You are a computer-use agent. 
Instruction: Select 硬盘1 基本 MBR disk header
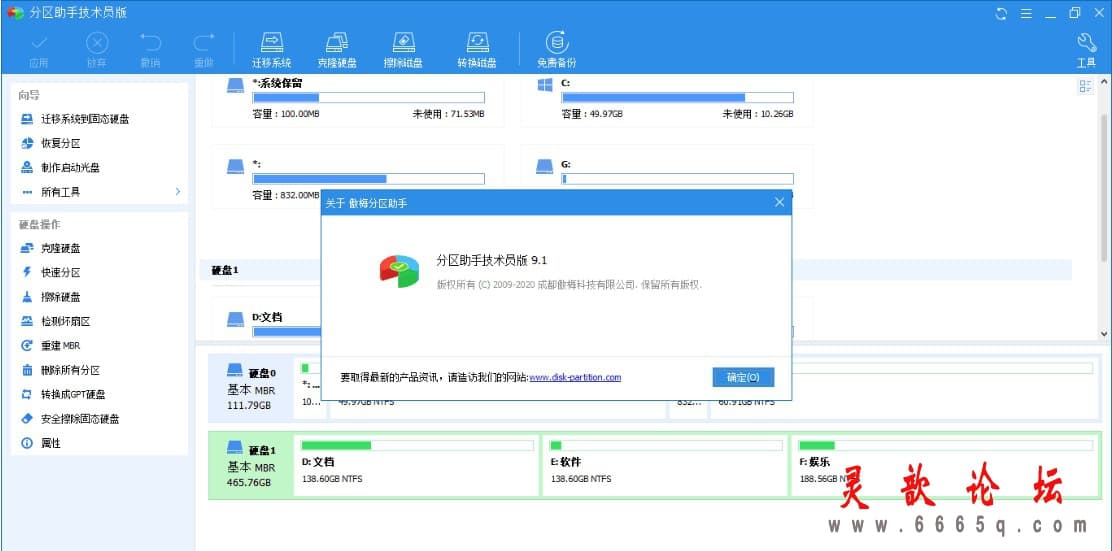[x=251, y=465]
